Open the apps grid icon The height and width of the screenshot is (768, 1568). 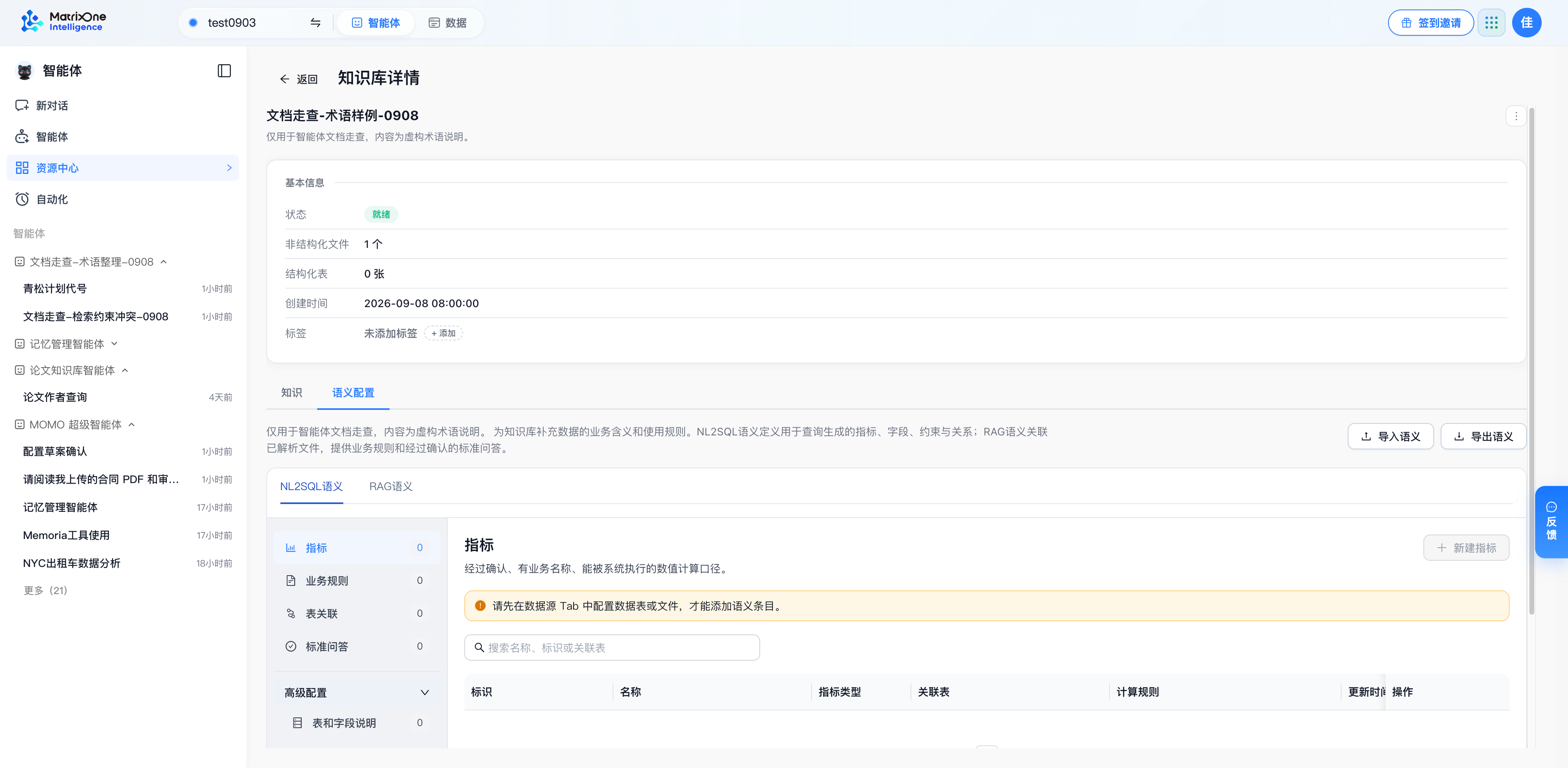[1491, 23]
